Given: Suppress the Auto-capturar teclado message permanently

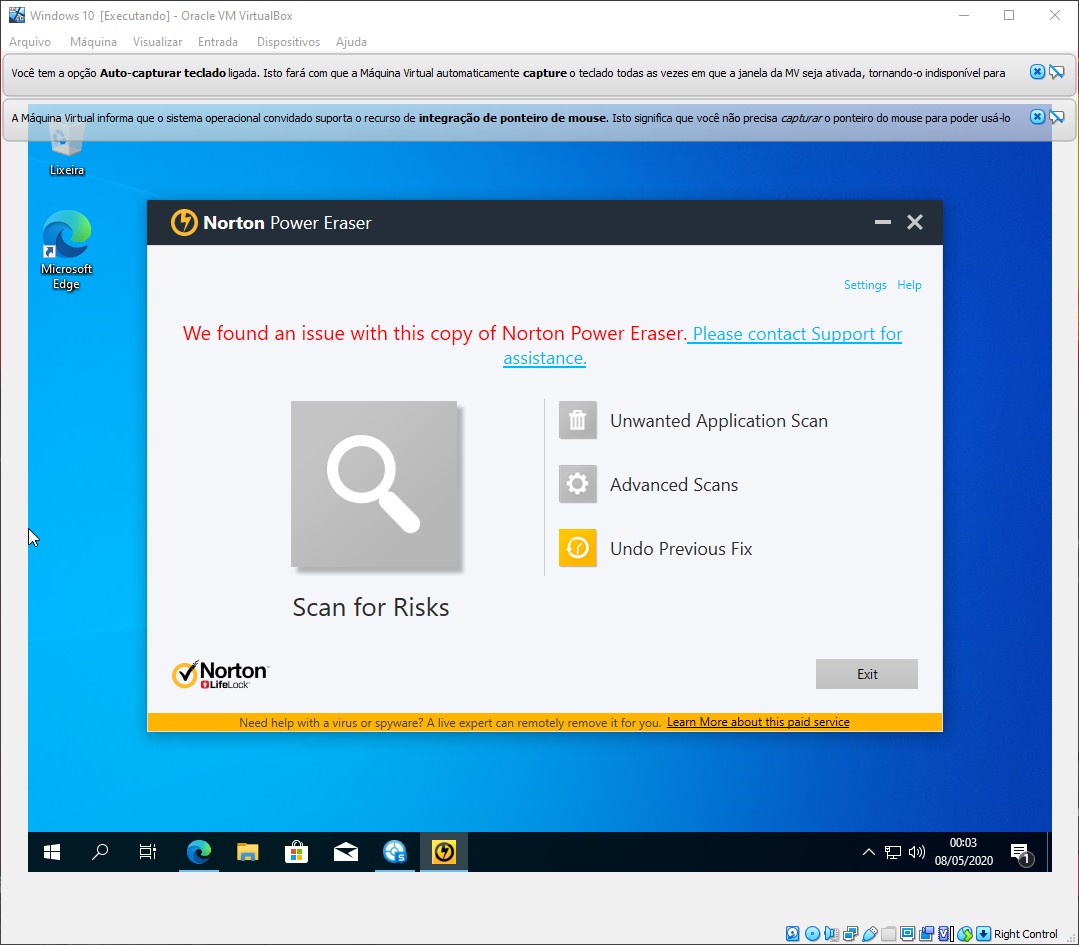Looking at the screenshot, I should click(1057, 72).
